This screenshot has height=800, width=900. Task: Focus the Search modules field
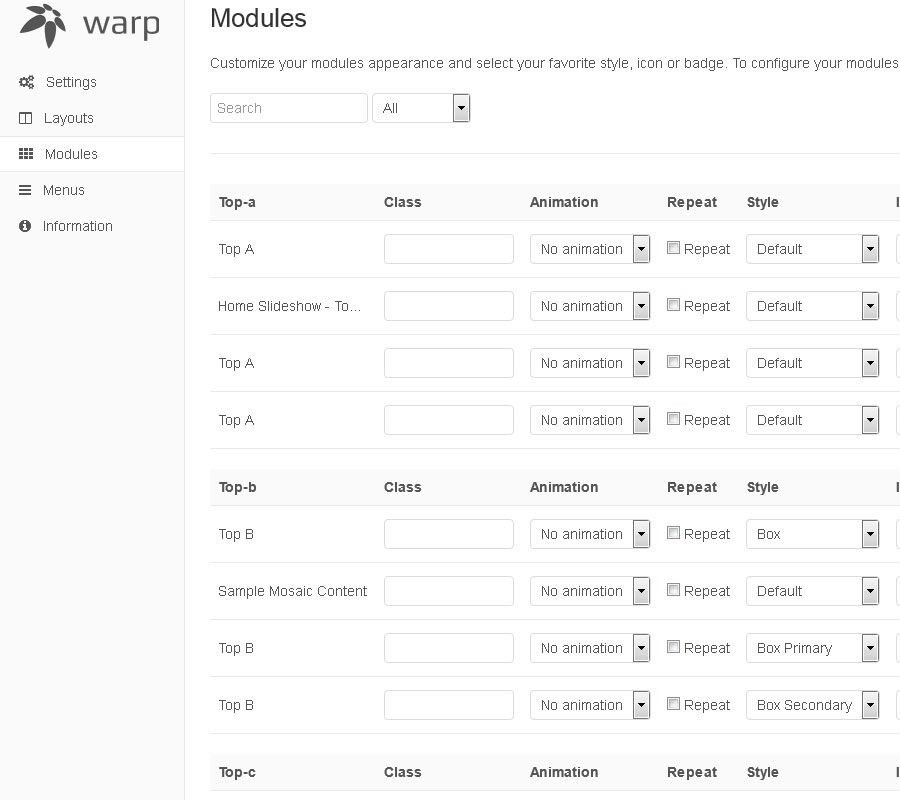pos(289,108)
